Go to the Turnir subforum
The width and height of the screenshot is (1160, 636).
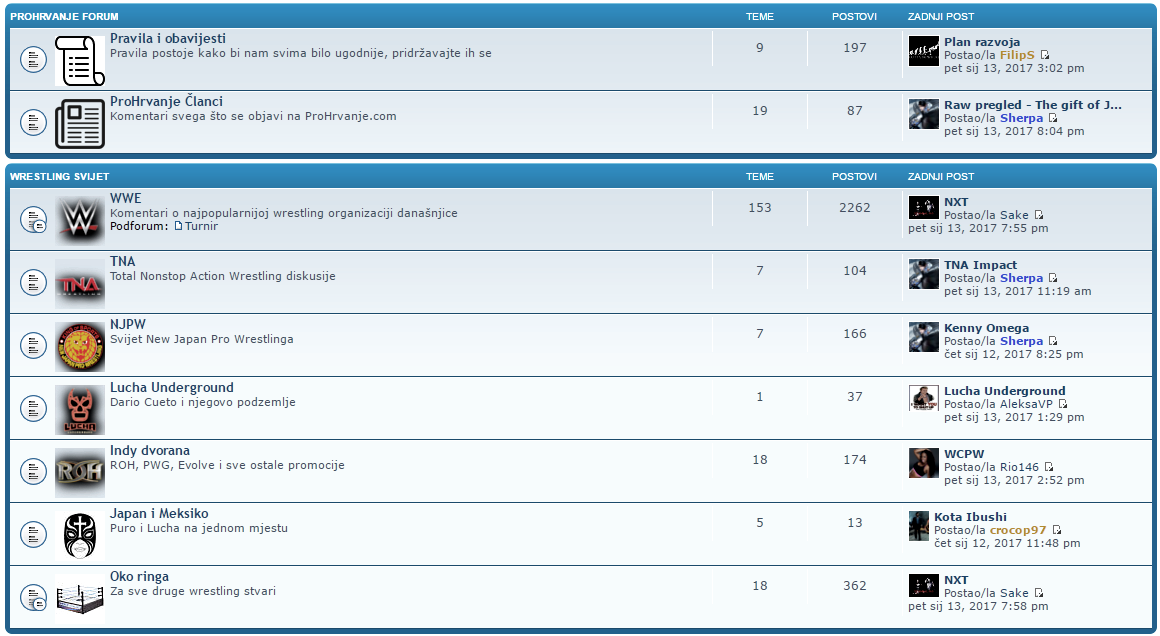(201, 226)
